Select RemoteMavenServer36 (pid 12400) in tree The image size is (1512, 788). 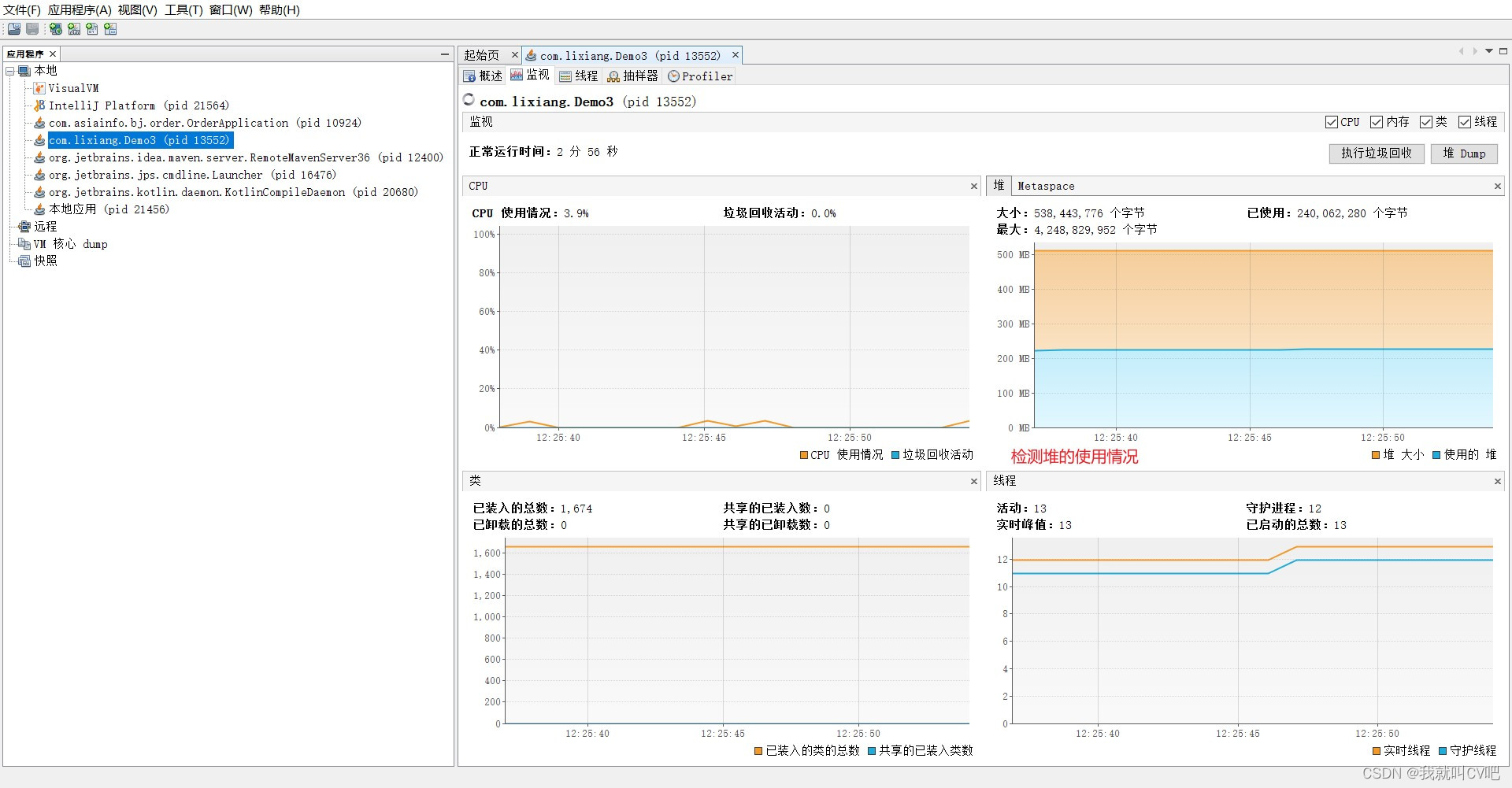(x=246, y=157)
